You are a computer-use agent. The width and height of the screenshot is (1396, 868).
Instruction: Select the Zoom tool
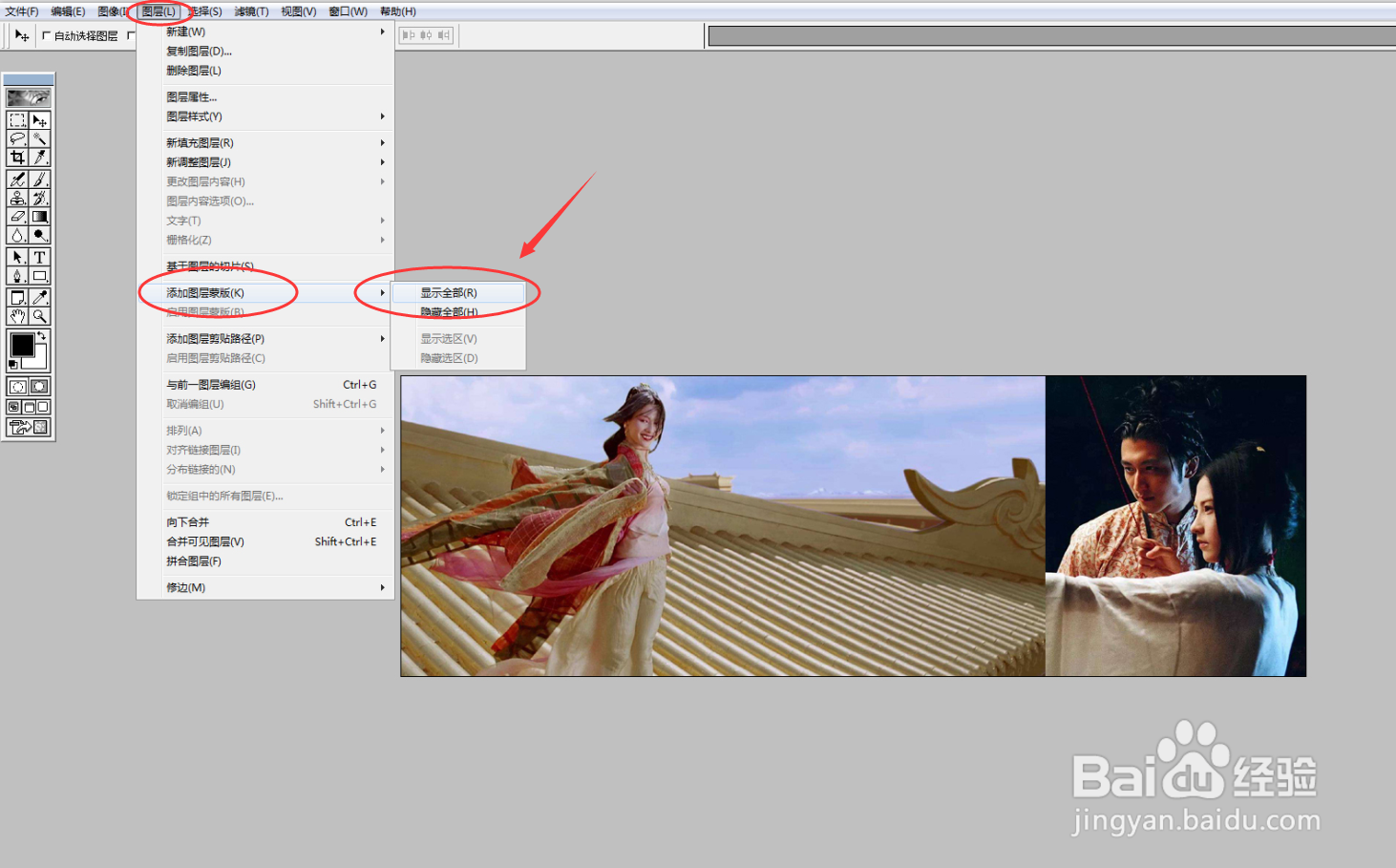(x=39, y=316)
